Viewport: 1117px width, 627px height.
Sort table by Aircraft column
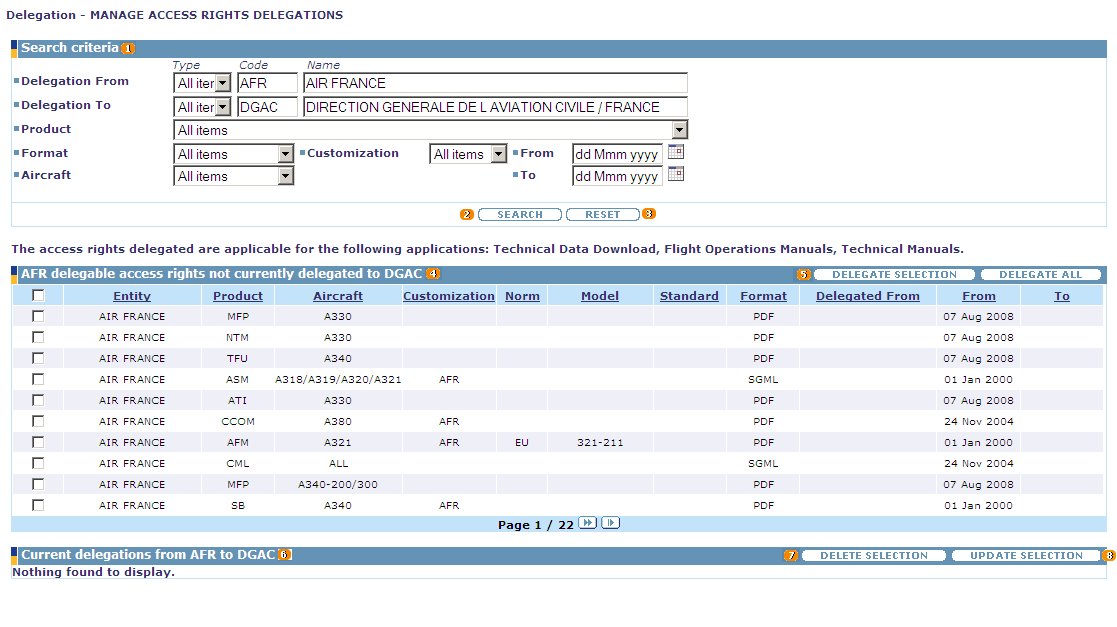(338, 296)
